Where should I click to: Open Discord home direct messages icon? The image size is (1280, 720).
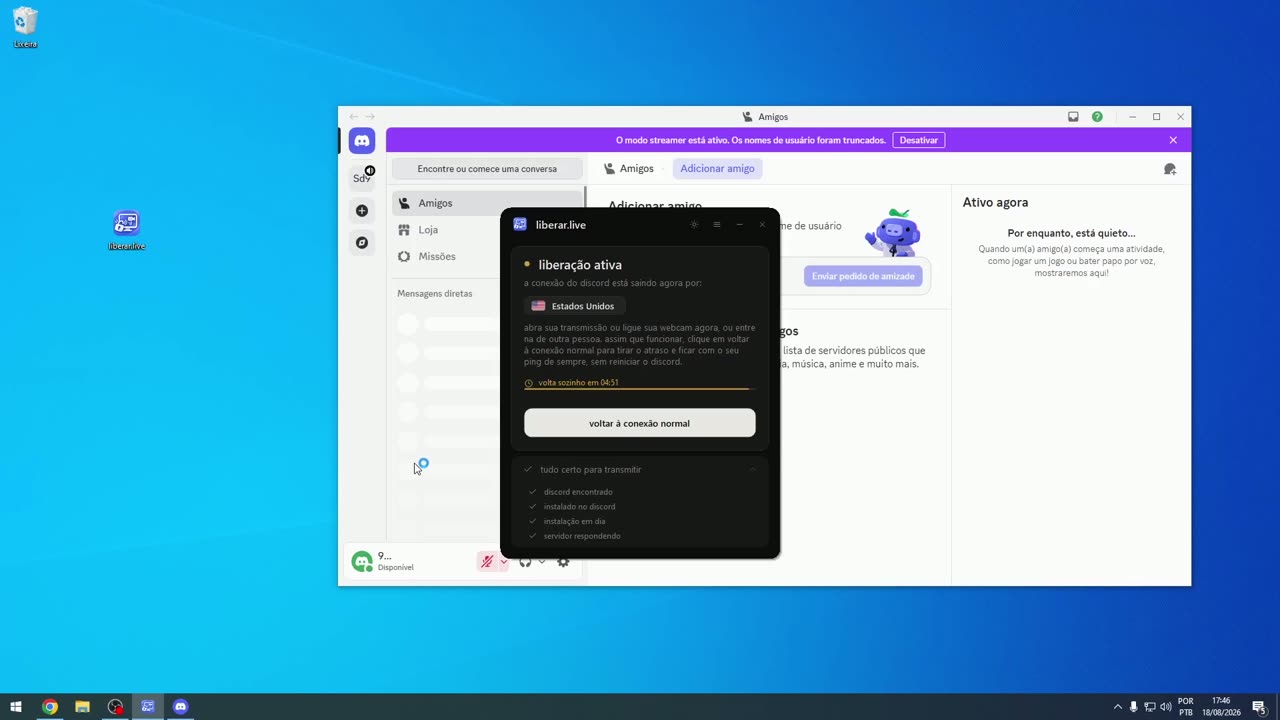(362, 141)
